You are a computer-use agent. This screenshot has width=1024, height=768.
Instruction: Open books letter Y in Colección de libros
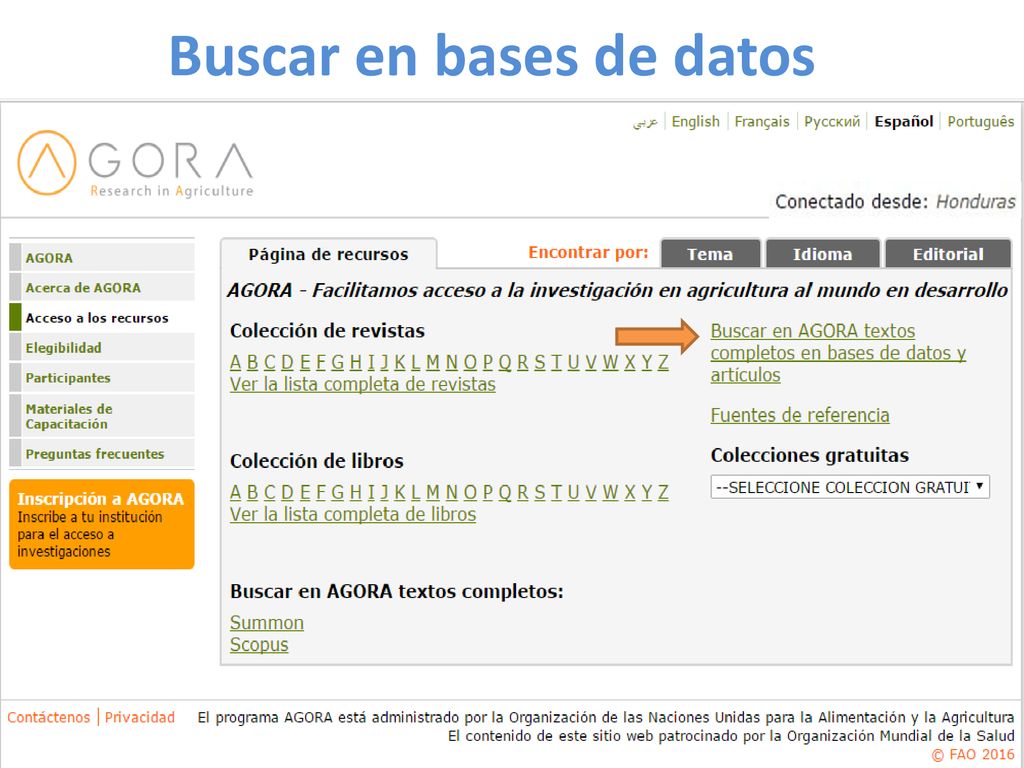point(647,492)
